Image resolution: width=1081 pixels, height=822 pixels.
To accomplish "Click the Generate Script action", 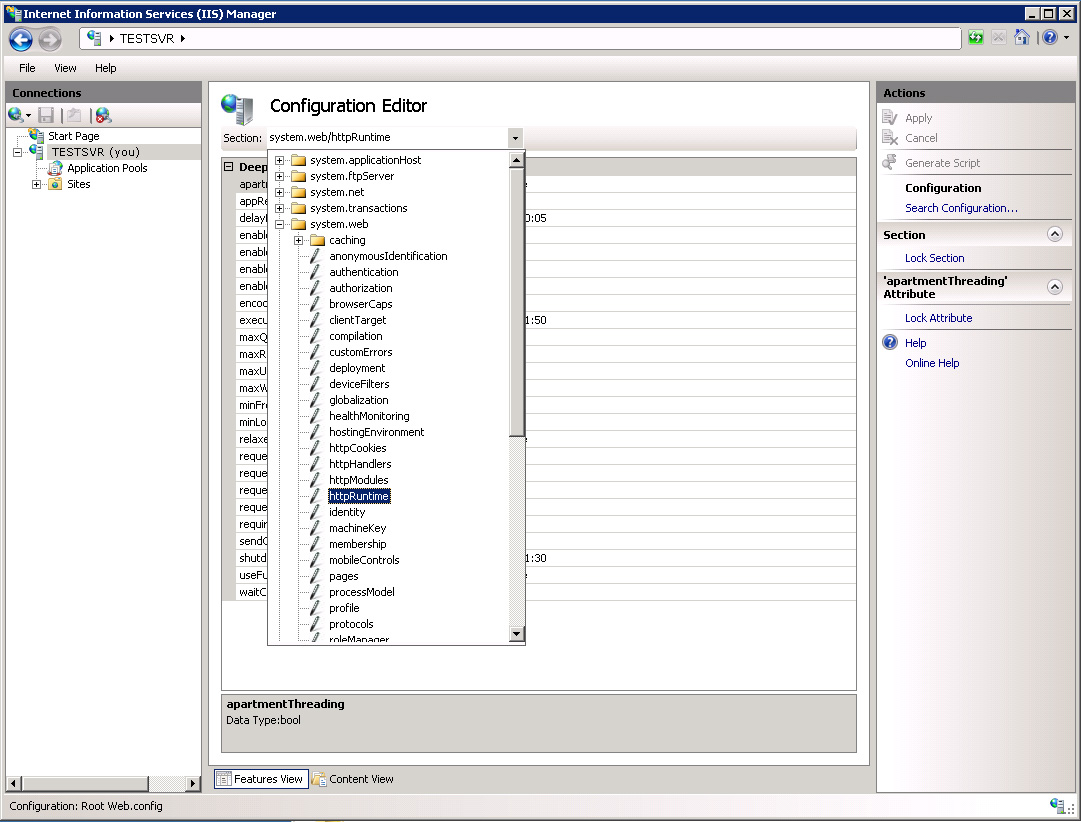I will click(942, 163).
